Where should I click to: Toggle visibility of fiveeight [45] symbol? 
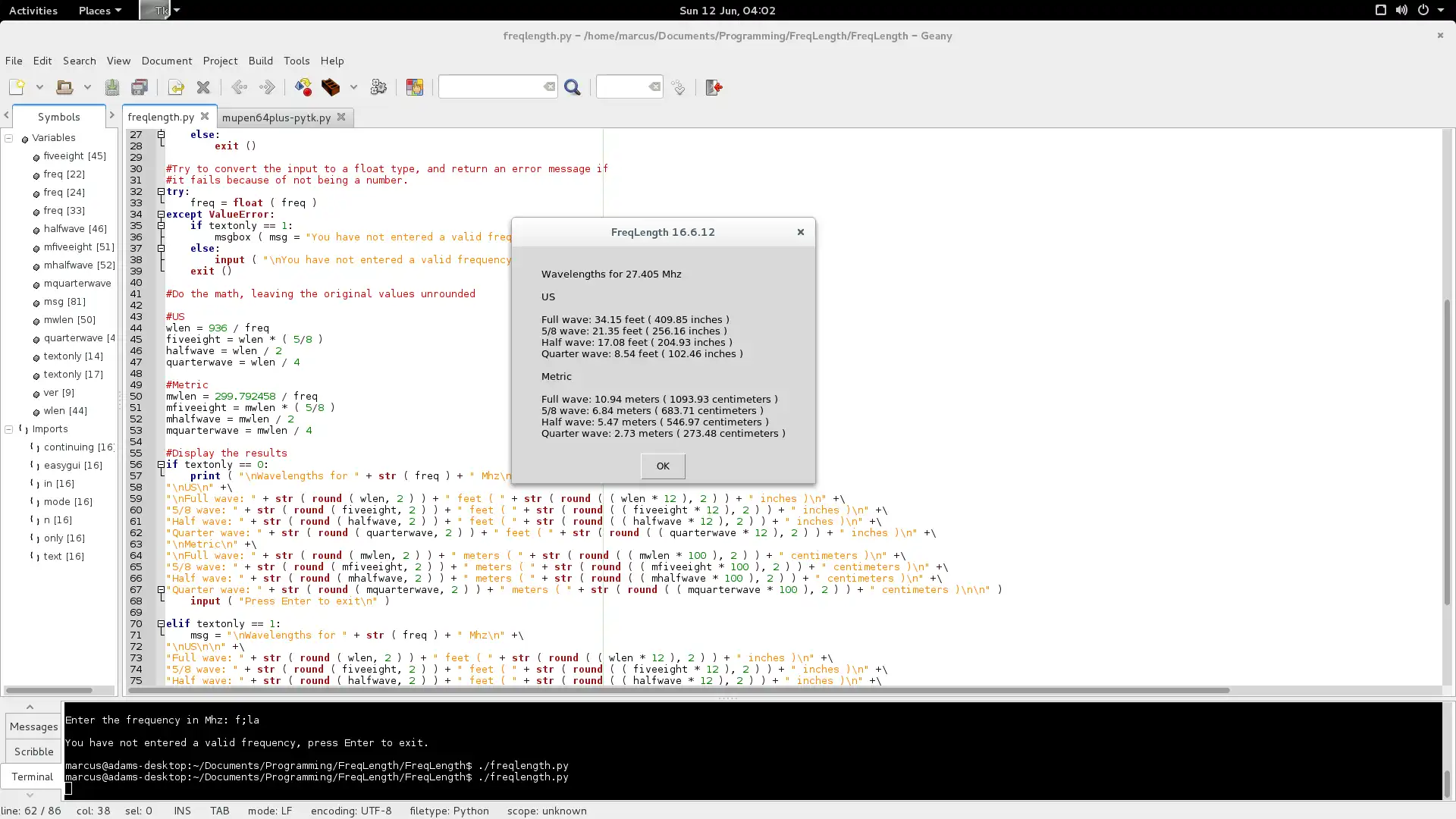[x=35, y=156]
